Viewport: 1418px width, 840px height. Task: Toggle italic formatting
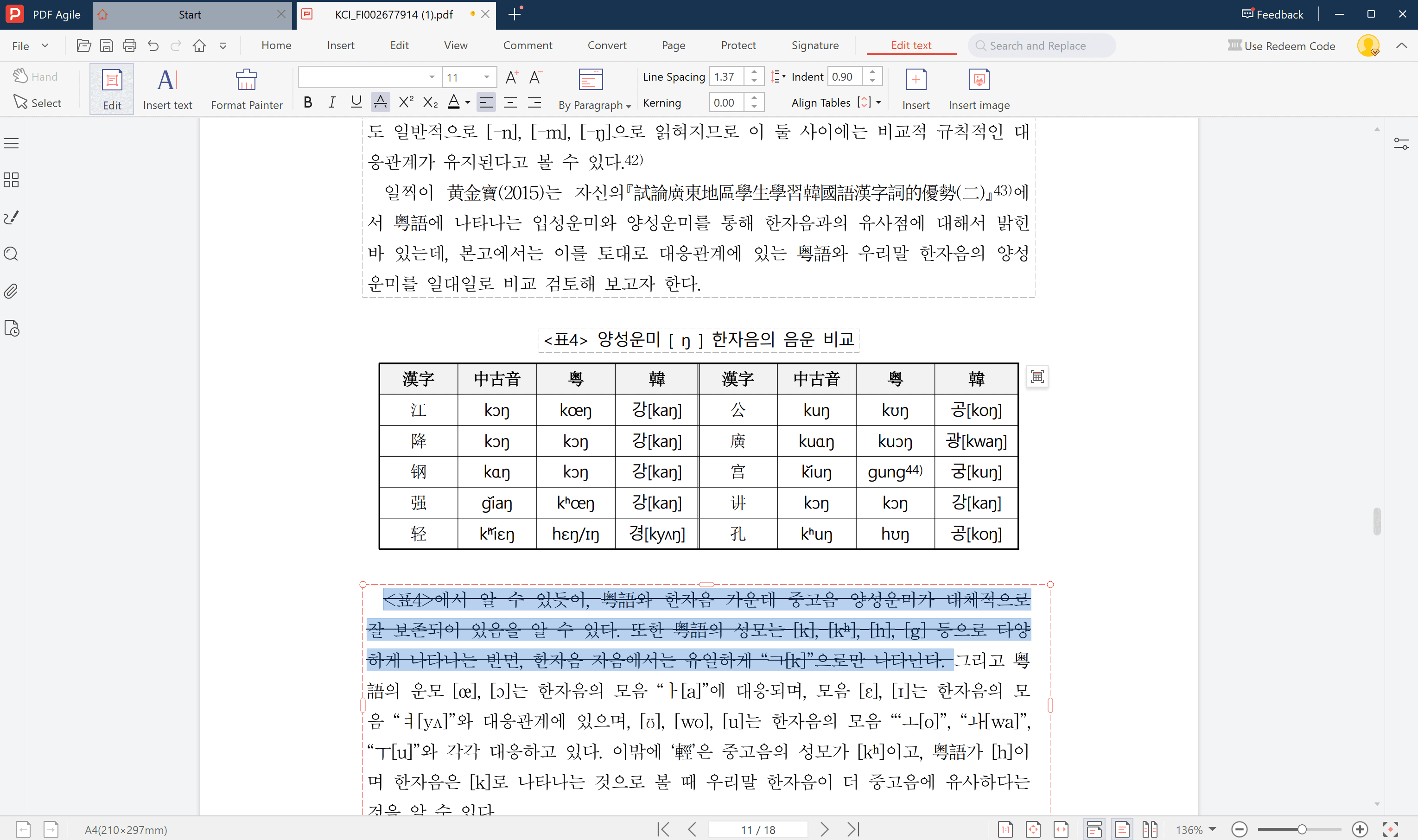tap(331, 102)
